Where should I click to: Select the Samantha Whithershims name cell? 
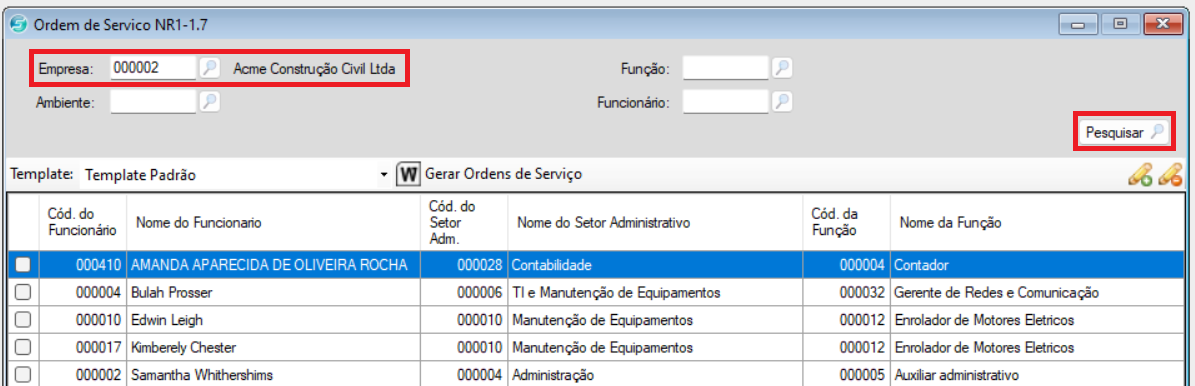[x=273, y=375]
